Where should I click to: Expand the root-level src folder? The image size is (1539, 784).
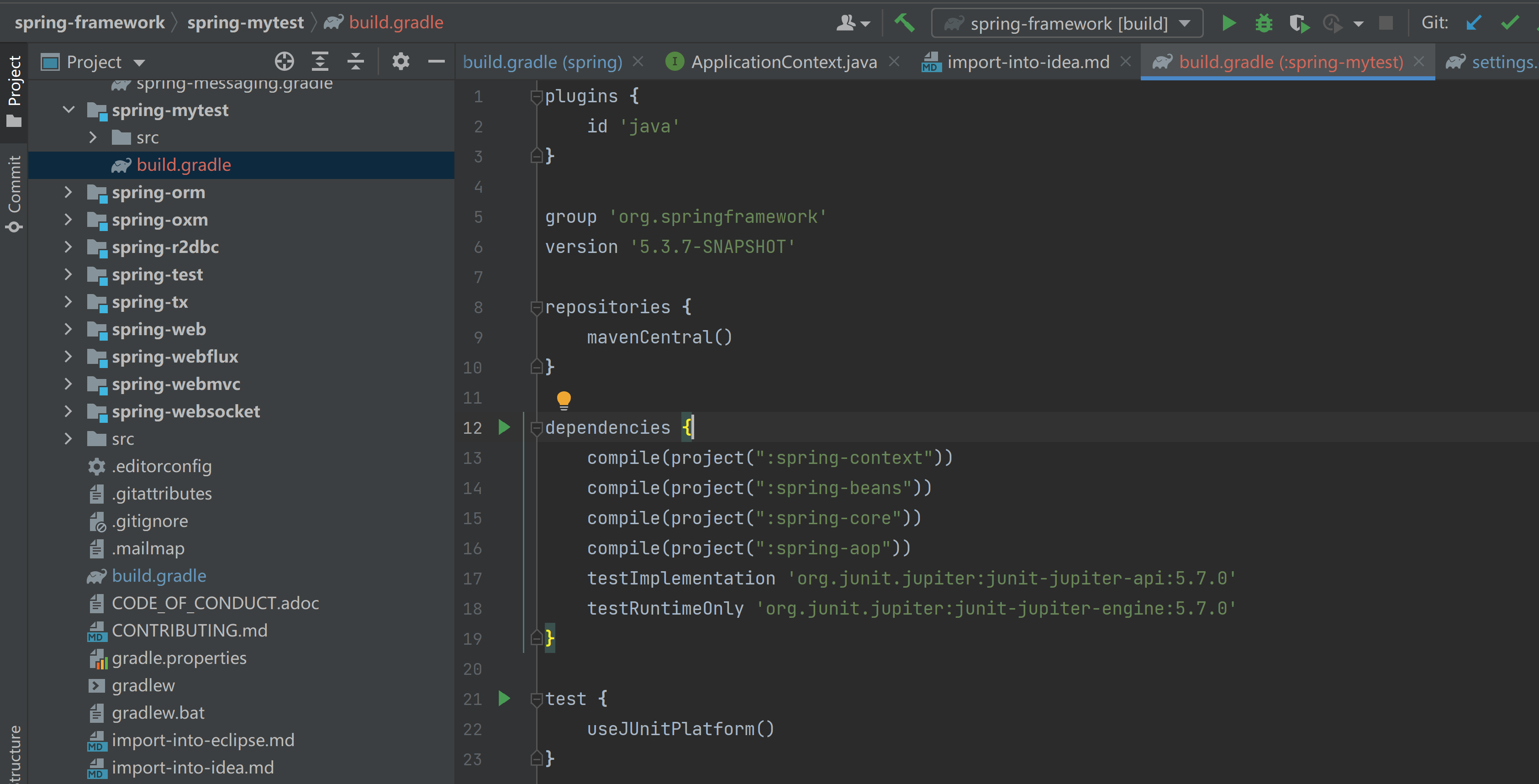[68, 439]
